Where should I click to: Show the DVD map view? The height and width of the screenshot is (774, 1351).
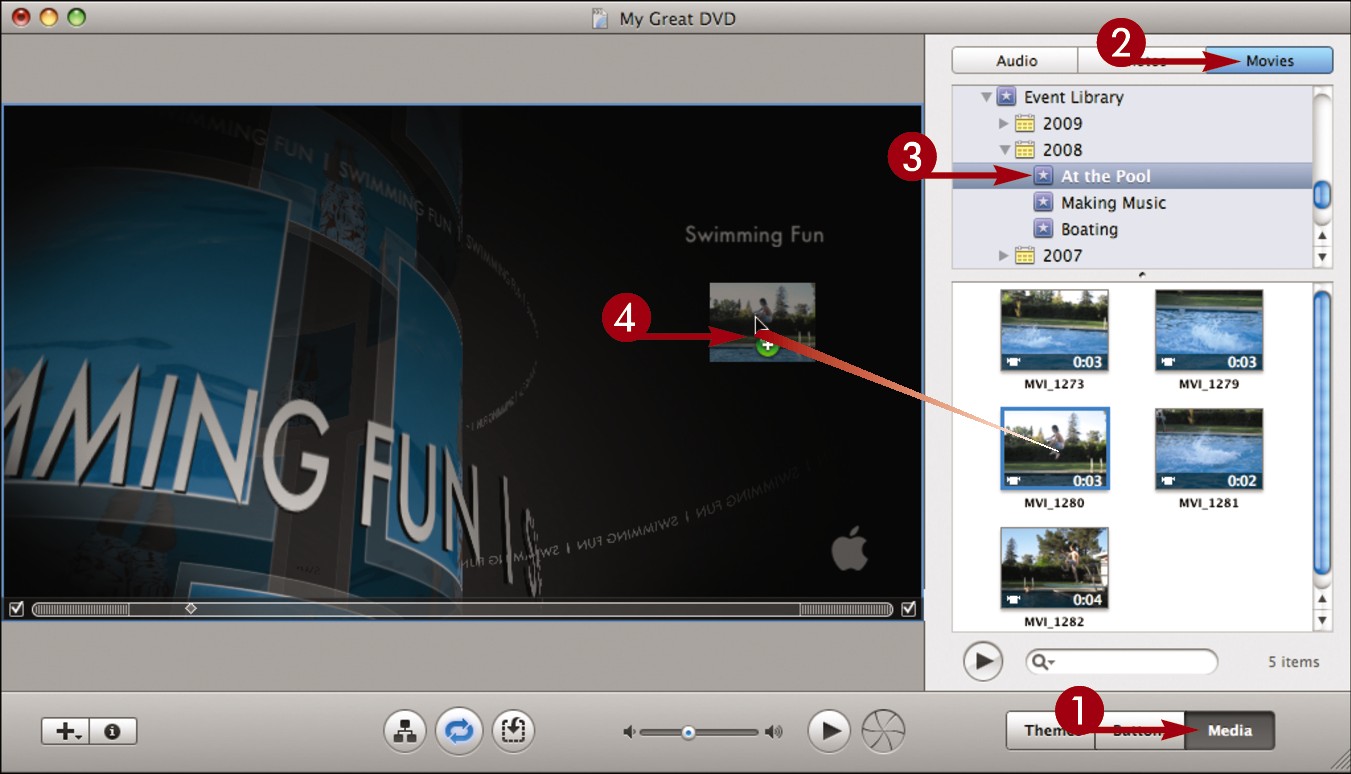405,731
